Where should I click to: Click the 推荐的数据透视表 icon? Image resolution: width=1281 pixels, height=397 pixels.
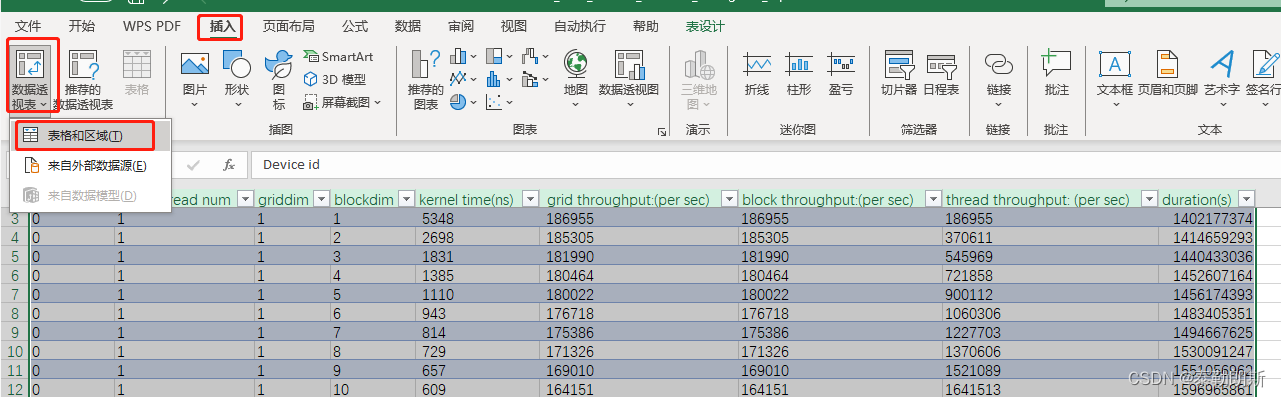pos(84,65)
